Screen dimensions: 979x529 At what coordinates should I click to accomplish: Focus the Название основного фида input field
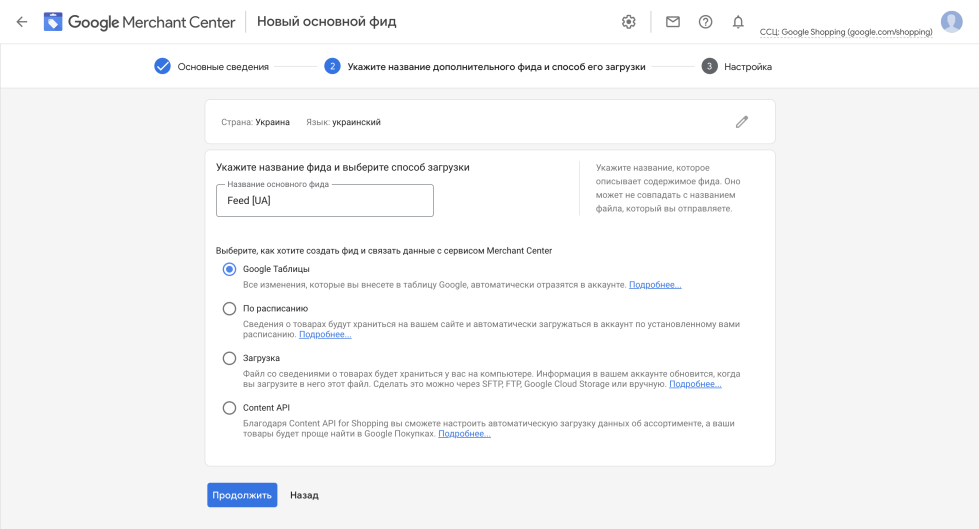[325, 200]
